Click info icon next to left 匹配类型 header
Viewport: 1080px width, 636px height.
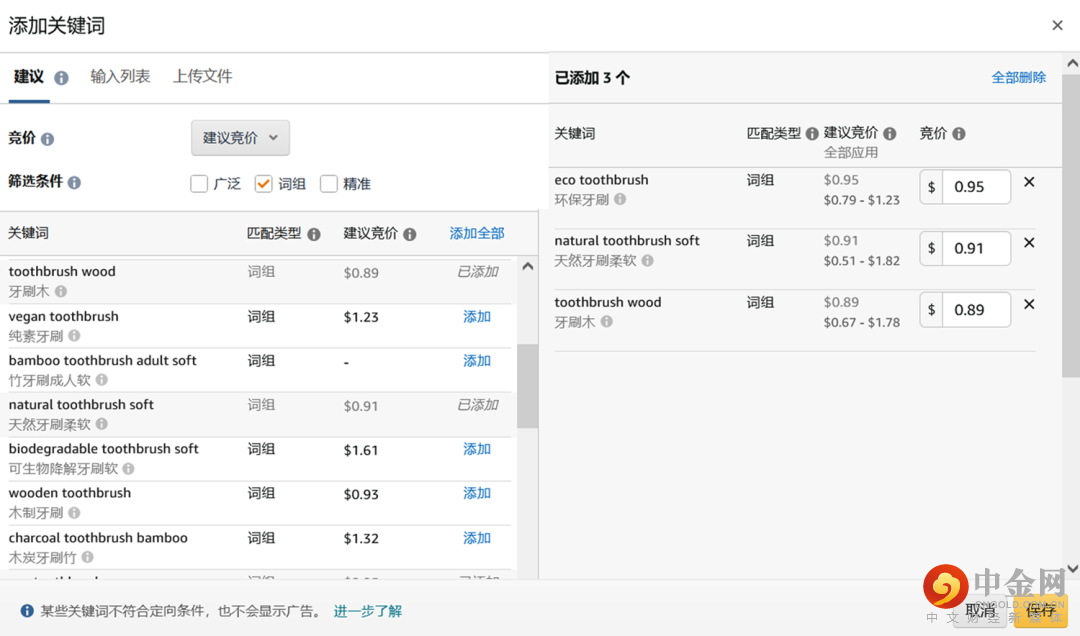(x=314, y=234)
